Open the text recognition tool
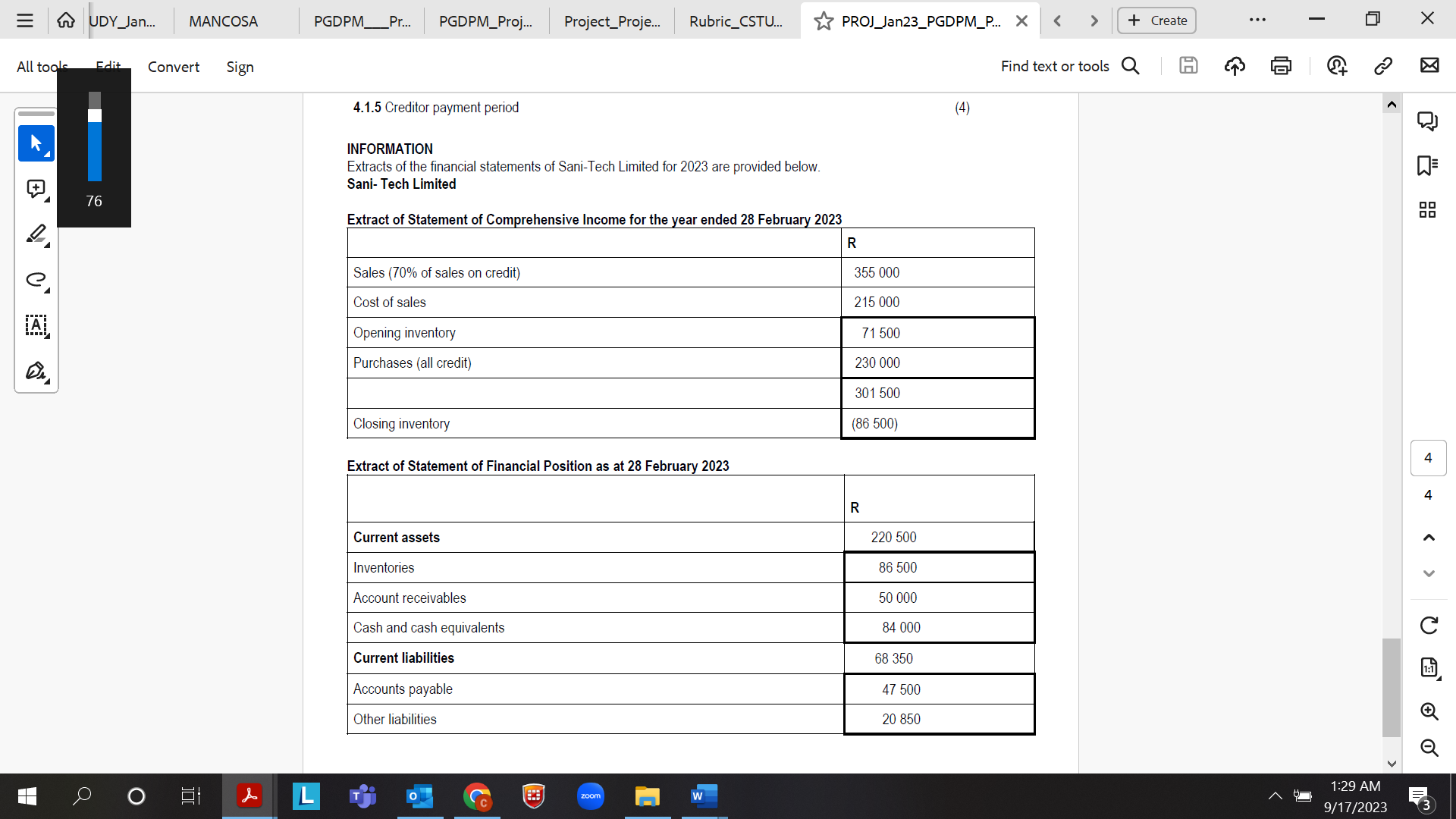 tap(36, 325)
